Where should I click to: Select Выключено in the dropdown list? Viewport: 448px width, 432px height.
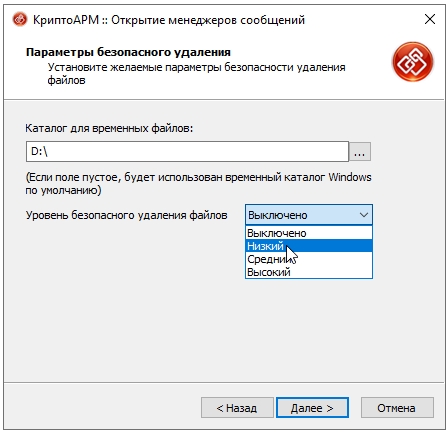(309, 233)
